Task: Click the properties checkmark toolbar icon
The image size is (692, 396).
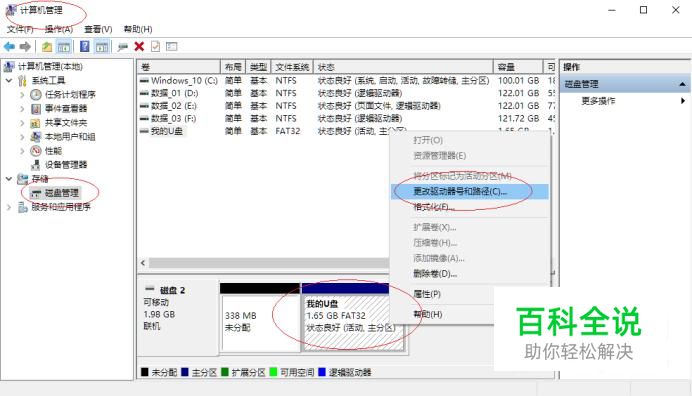Action: click(155, 46)
